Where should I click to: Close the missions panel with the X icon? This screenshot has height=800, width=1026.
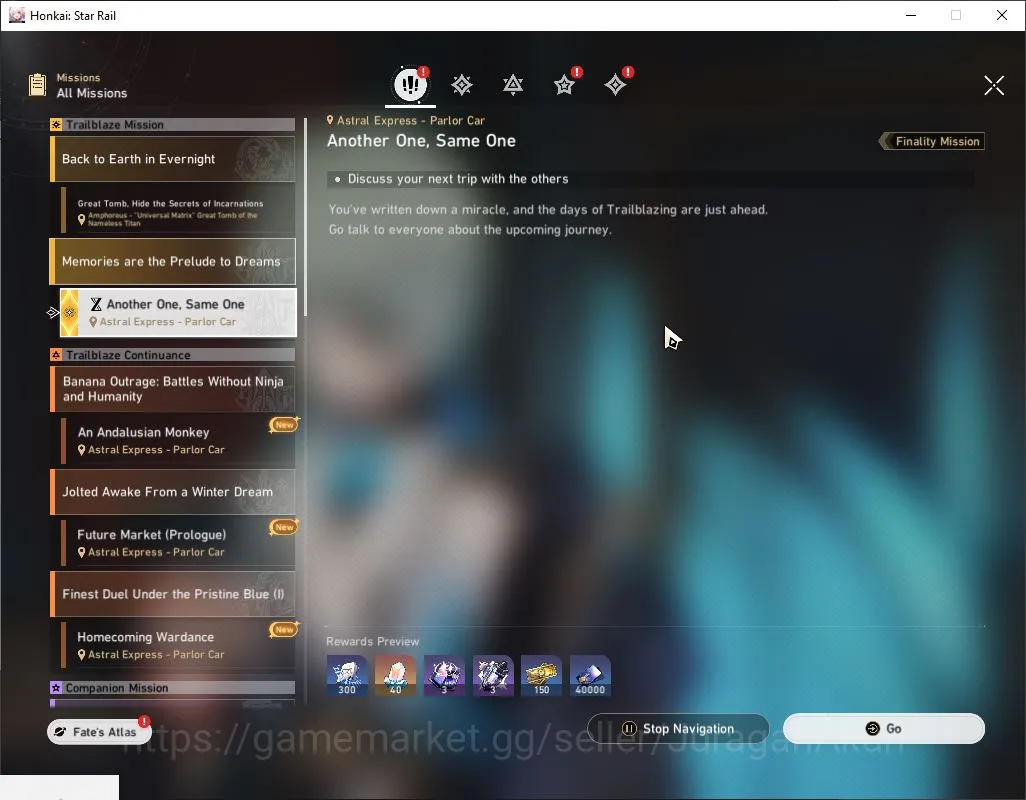993,85
